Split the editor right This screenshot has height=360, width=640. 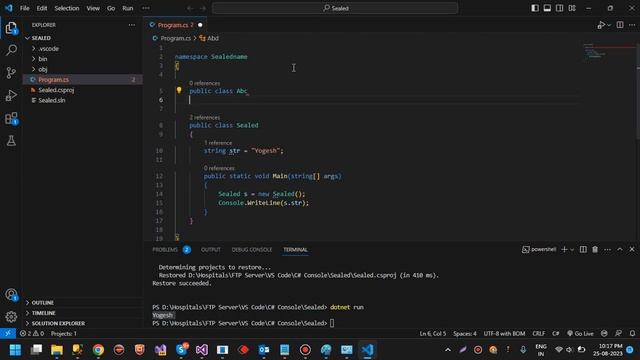[620, 25]
